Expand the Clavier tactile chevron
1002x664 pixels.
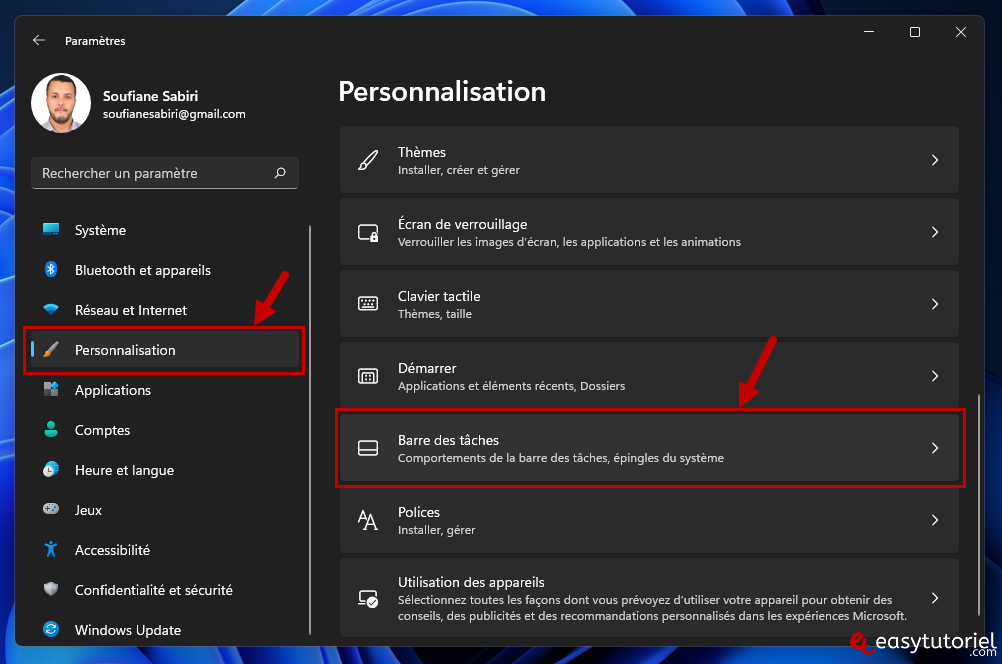pyautogui.click(x=935, y=304)
